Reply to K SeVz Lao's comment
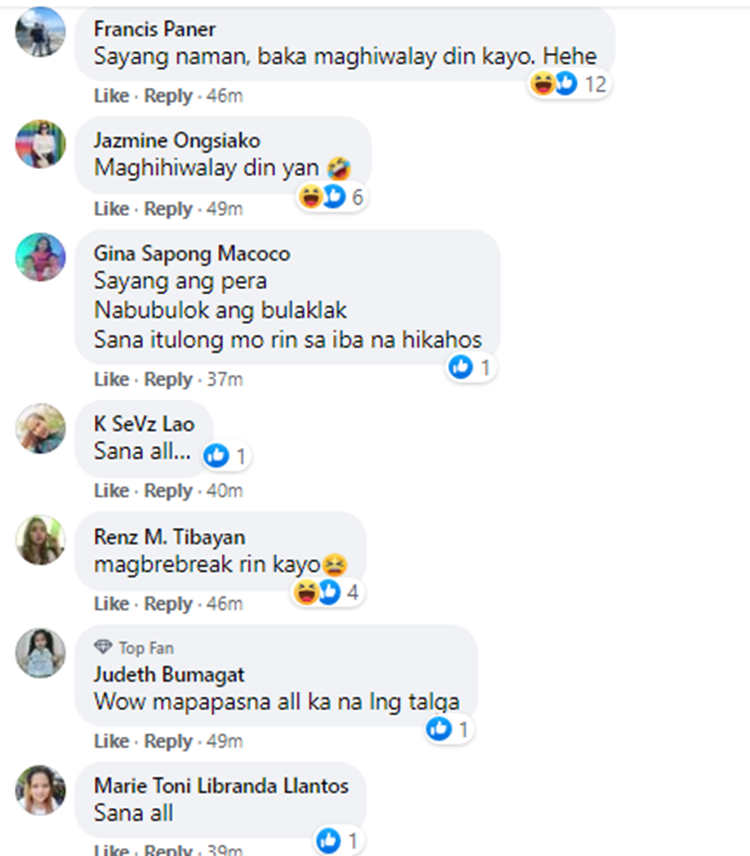 [x=168, y=490]
